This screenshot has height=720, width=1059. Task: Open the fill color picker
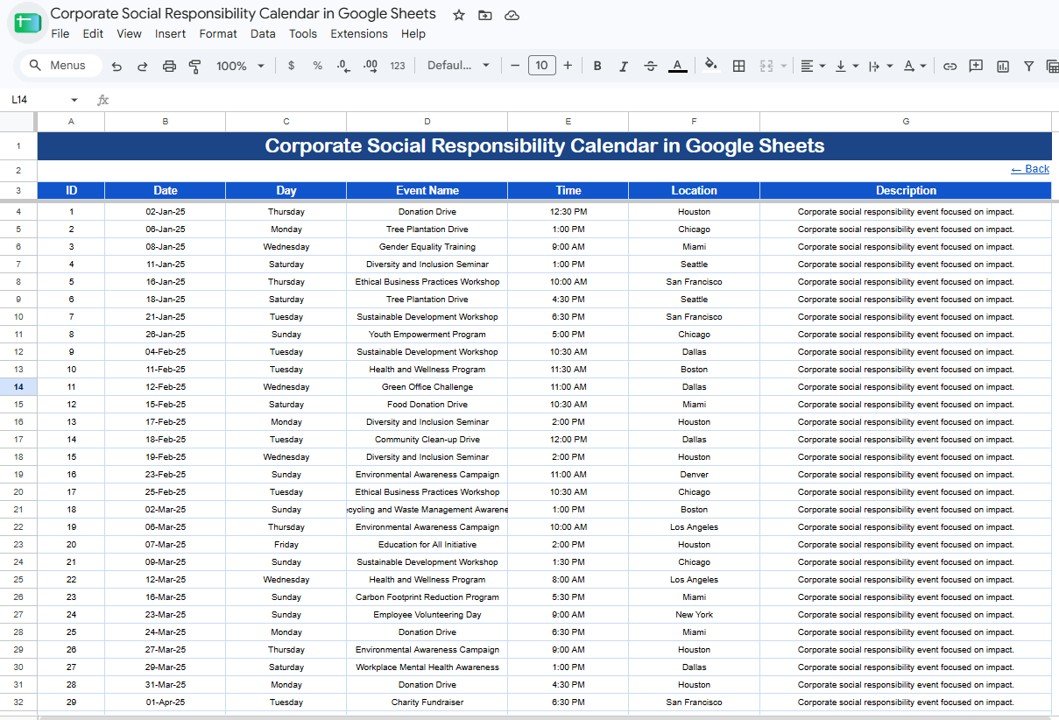711,65
